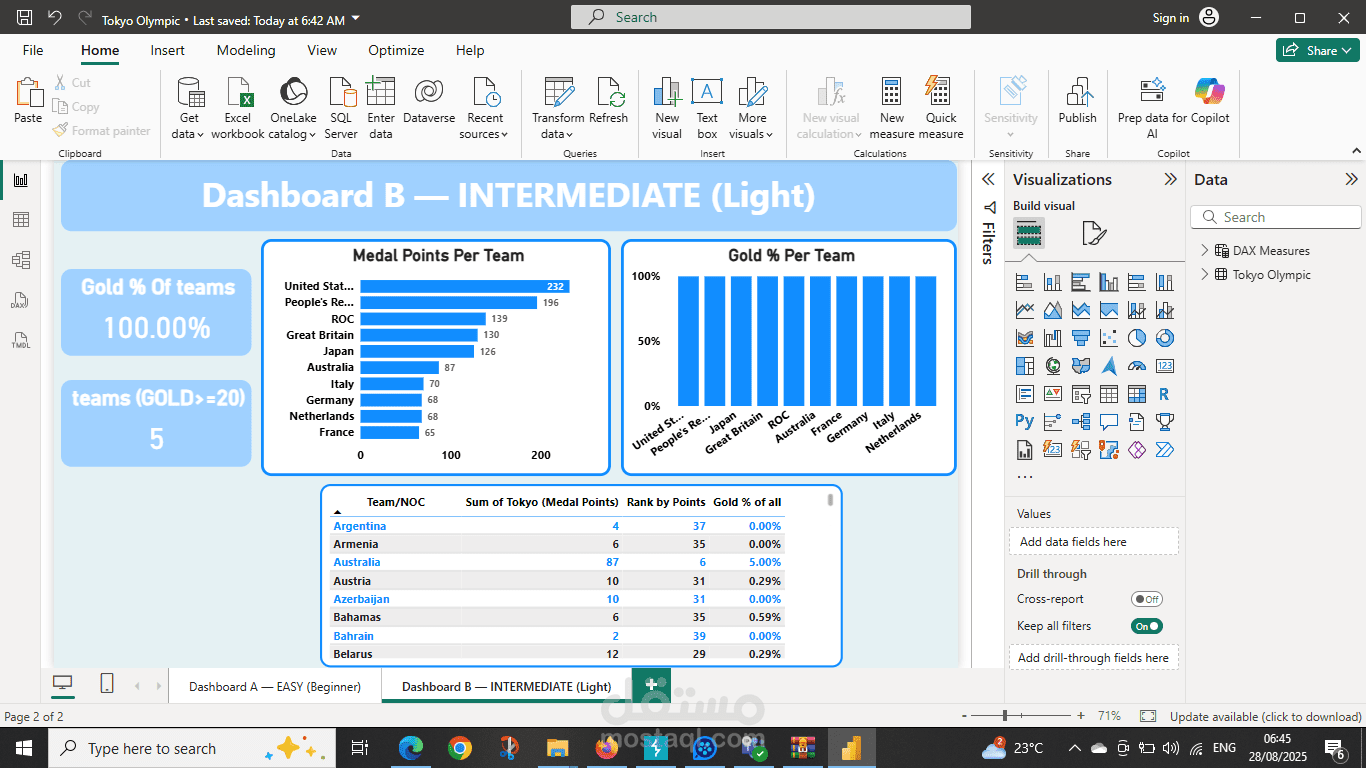
Task: Click the Paste button
Action: click(x=28, y=102)
